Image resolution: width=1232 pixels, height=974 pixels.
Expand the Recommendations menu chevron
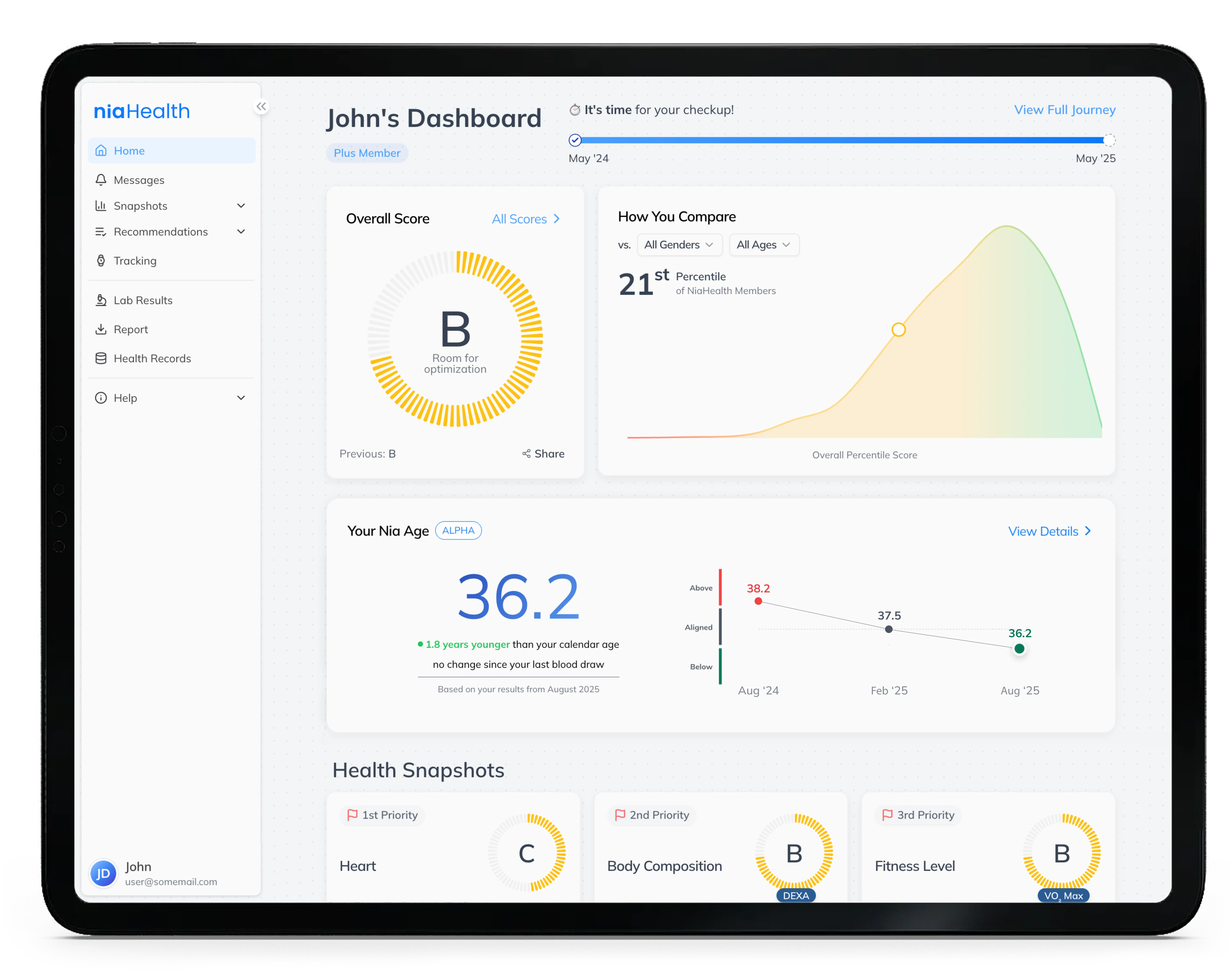coord(241,231)
